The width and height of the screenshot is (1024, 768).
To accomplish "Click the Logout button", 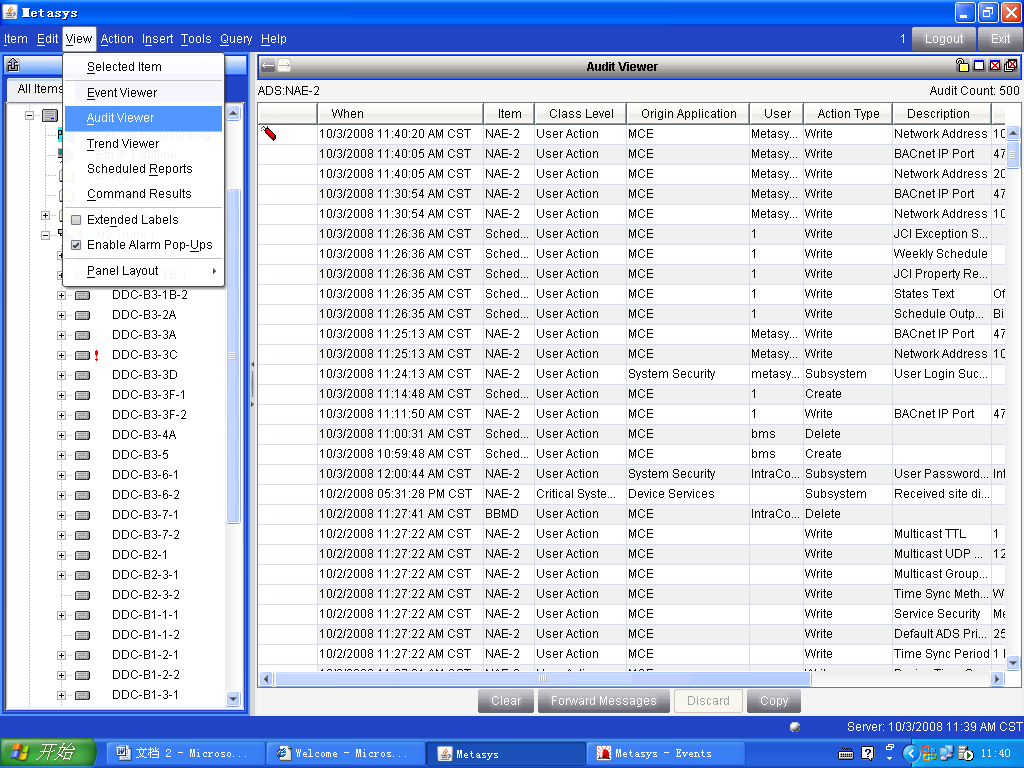I will [x=943, y=39].
